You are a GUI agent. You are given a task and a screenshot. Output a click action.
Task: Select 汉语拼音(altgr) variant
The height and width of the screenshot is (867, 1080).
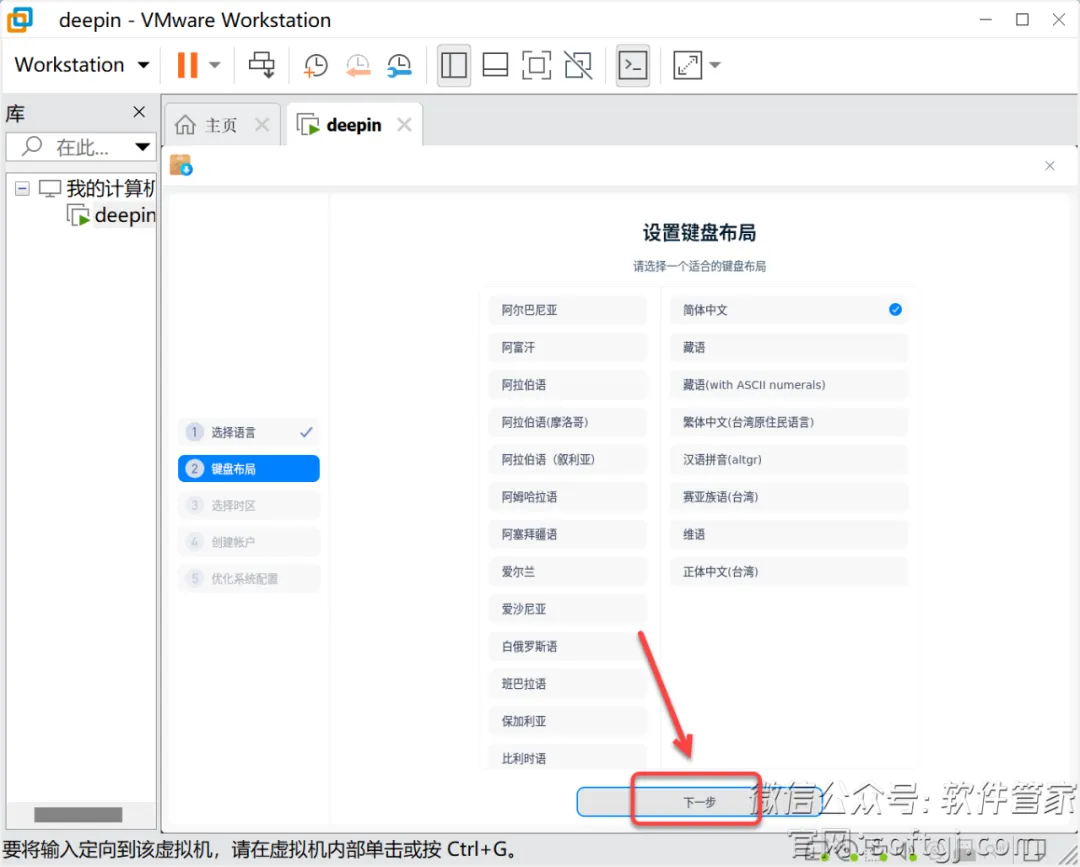pyautogui.click(x=789, y=459)
